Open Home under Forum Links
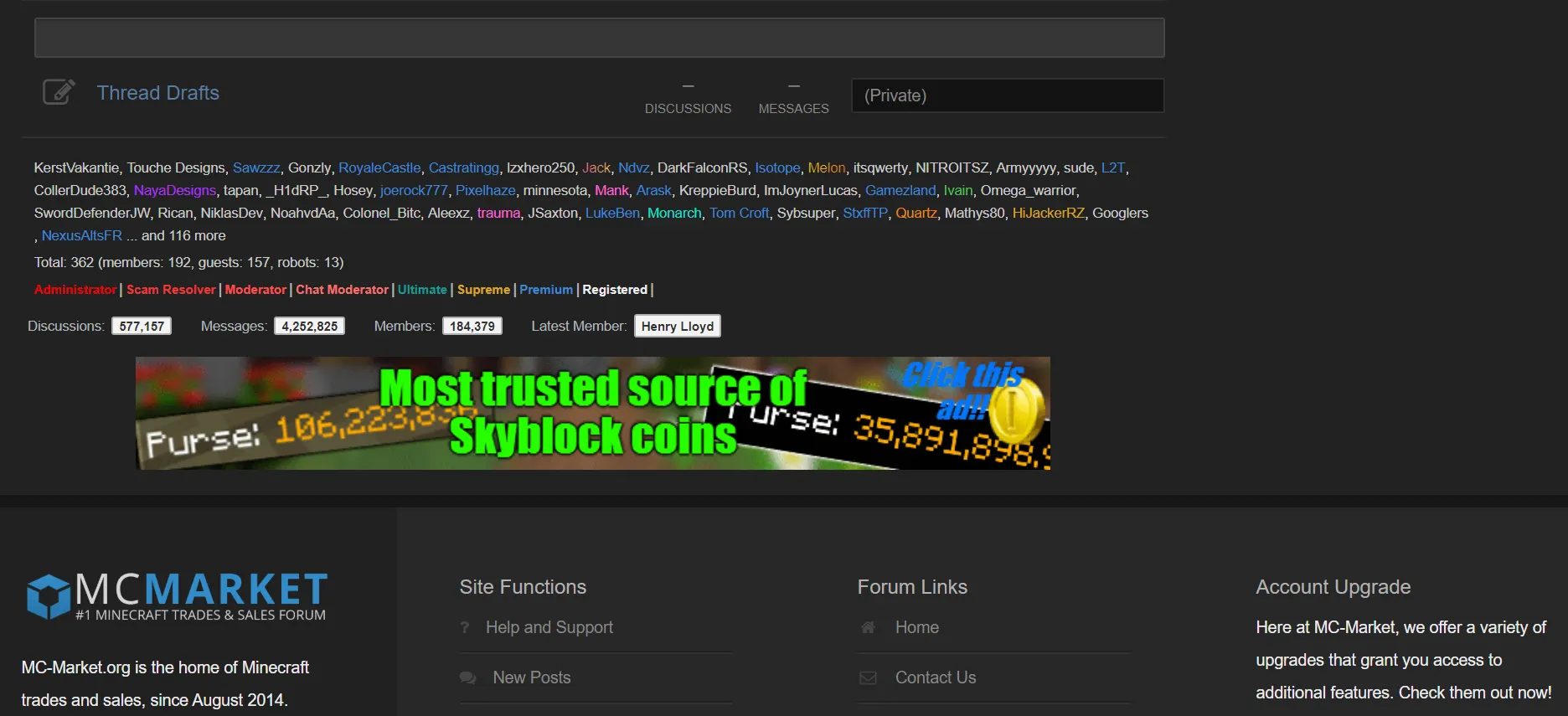1568x716 pixels. click(x=917, y=627)
